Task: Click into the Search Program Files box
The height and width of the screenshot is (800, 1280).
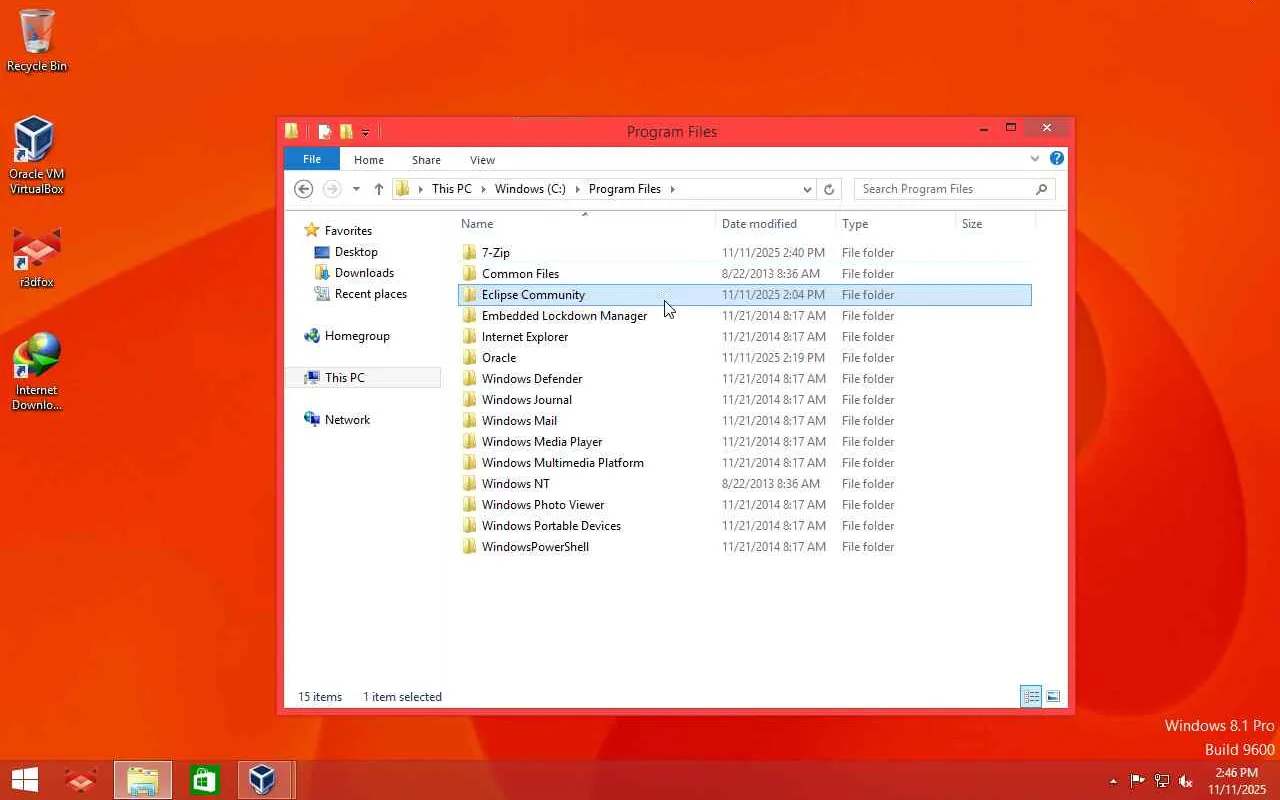Action: [x=944, y=189]
